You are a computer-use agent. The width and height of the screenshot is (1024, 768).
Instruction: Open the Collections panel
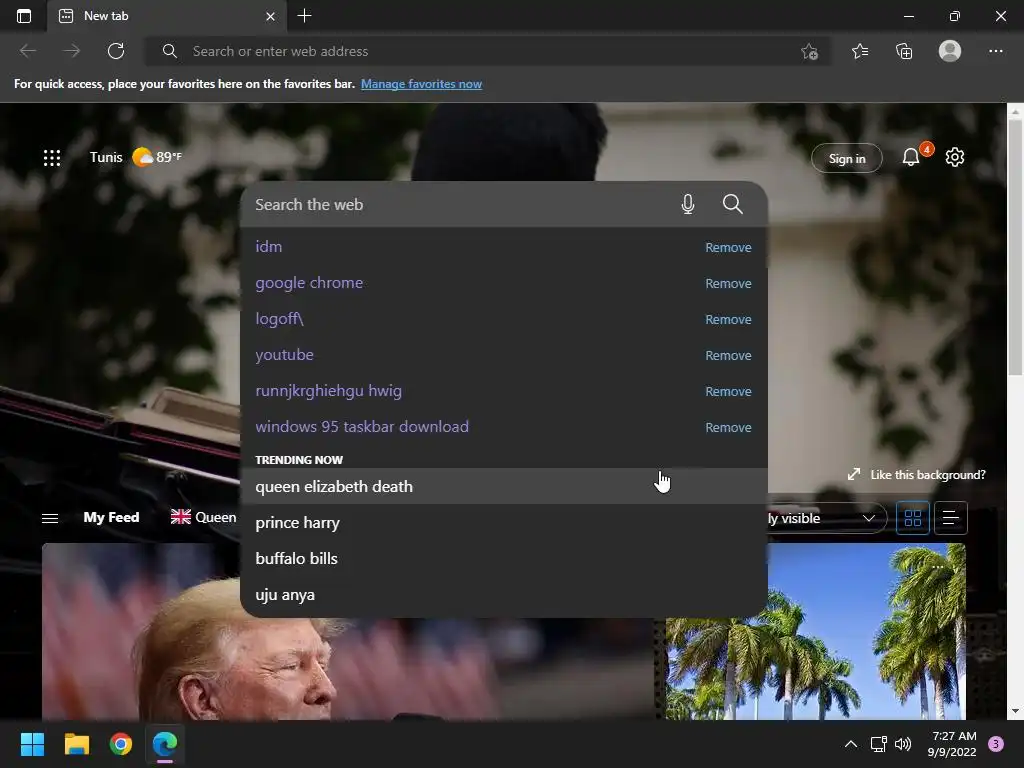tap(904, 51)
